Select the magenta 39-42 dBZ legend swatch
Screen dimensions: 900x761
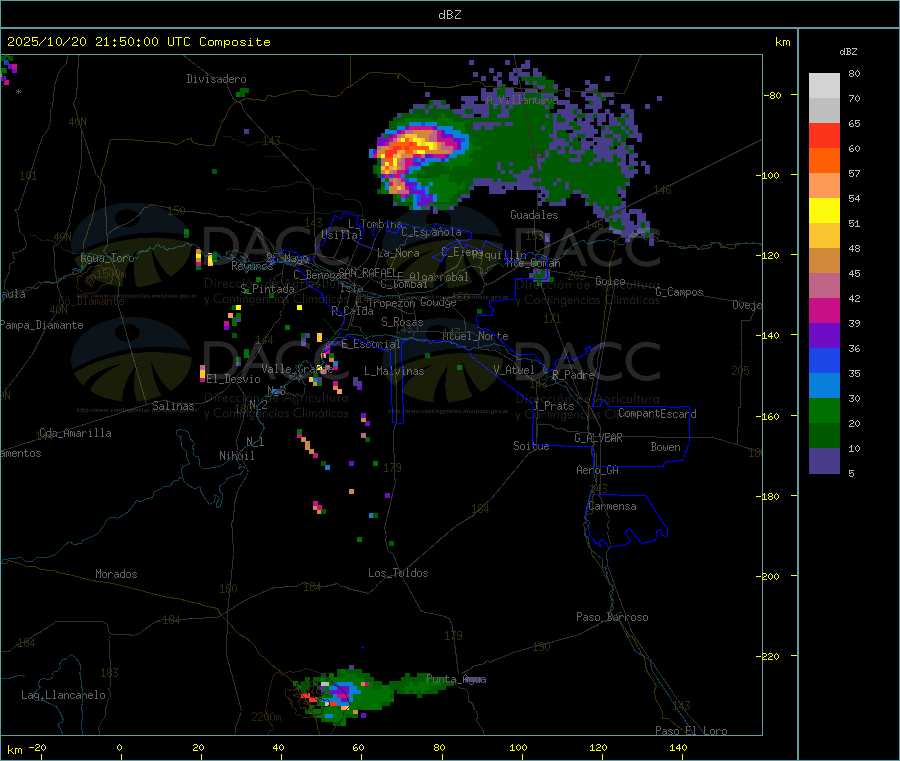click(x=824, y=310)
